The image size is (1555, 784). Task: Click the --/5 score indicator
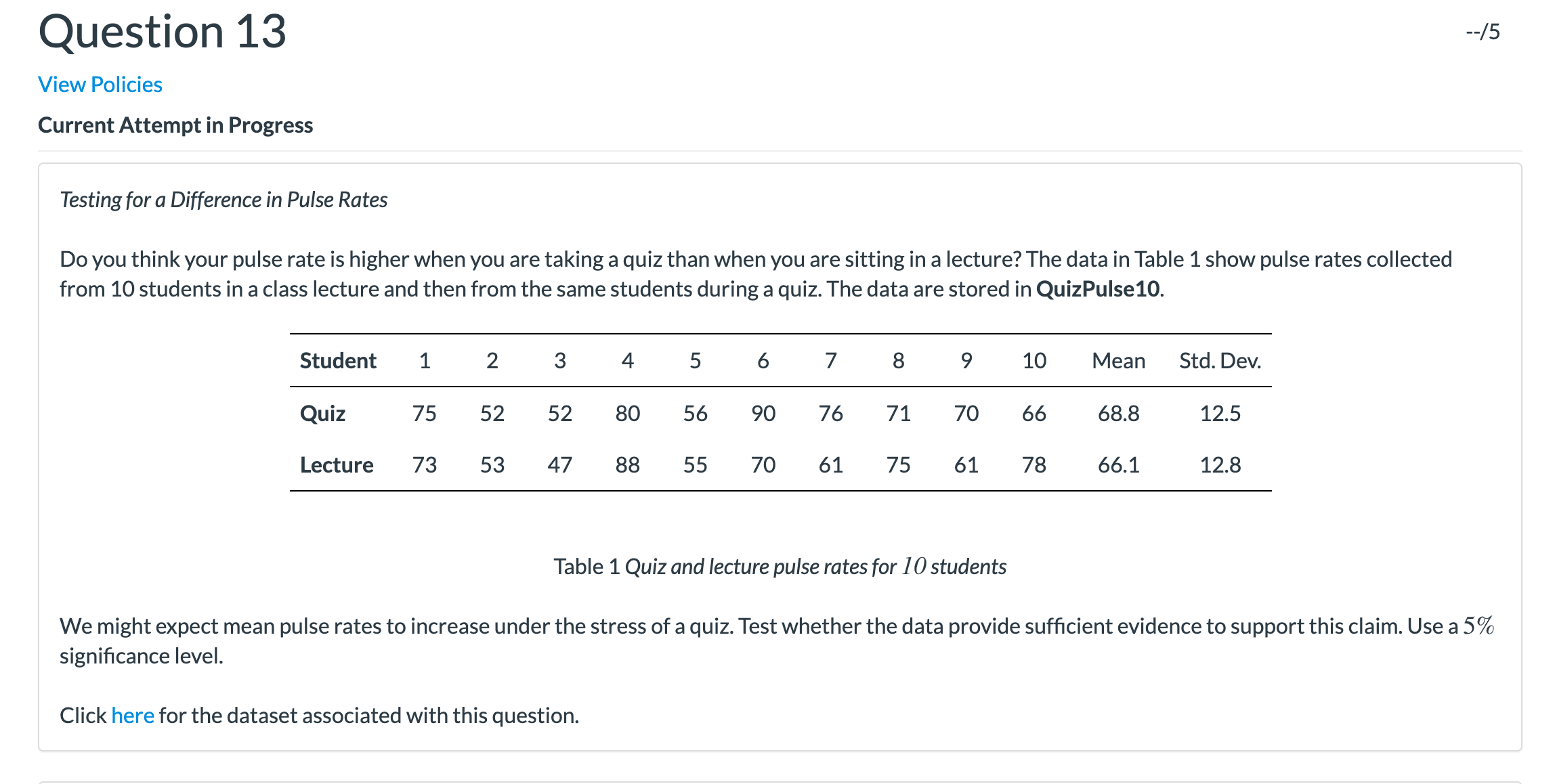pyautogui.click(x=1483, y=32)
